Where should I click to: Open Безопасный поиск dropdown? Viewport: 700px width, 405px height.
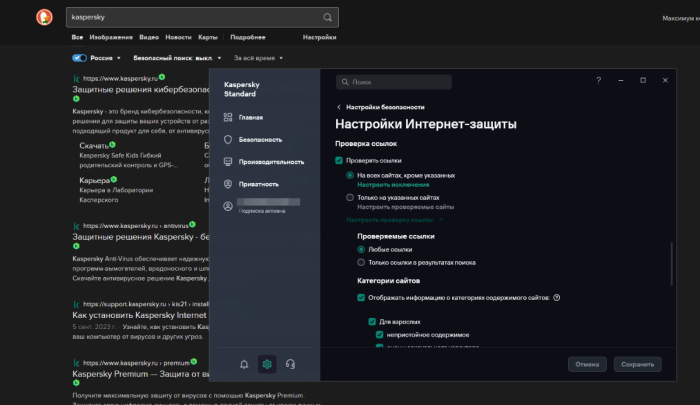[x=177, y=58]
